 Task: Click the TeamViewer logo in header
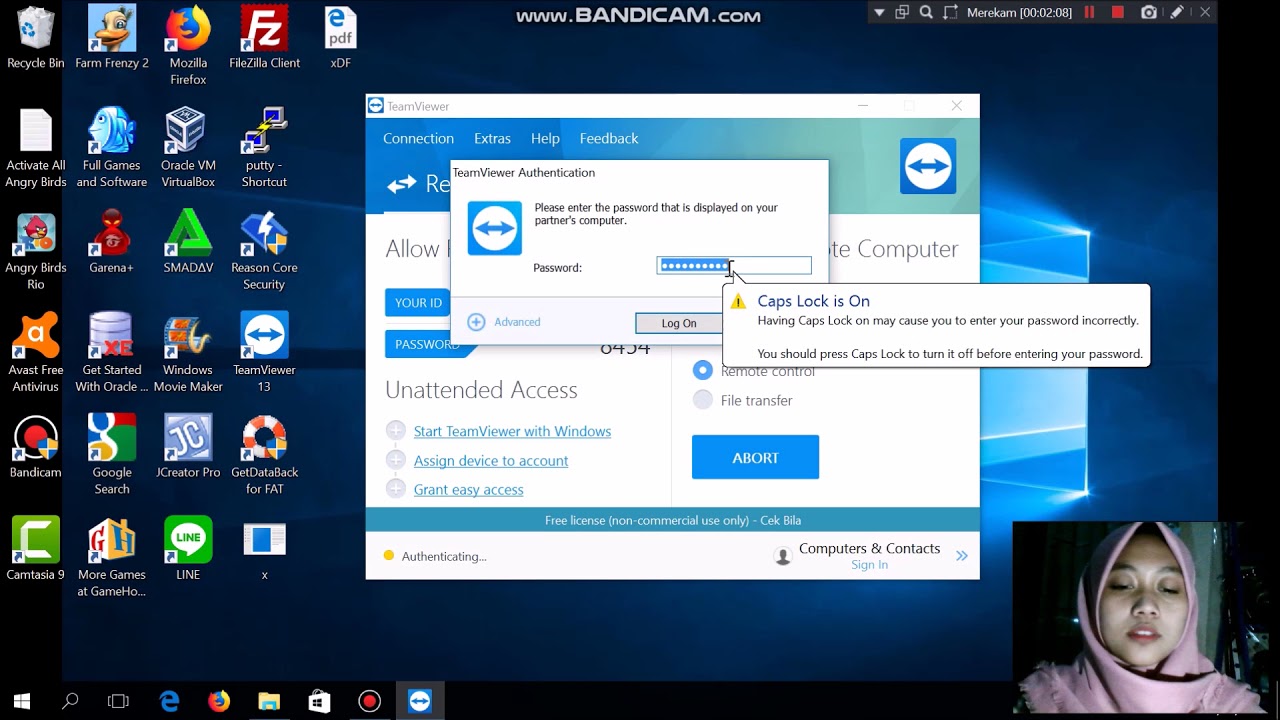pyautogui.click(x=928, y=166)
